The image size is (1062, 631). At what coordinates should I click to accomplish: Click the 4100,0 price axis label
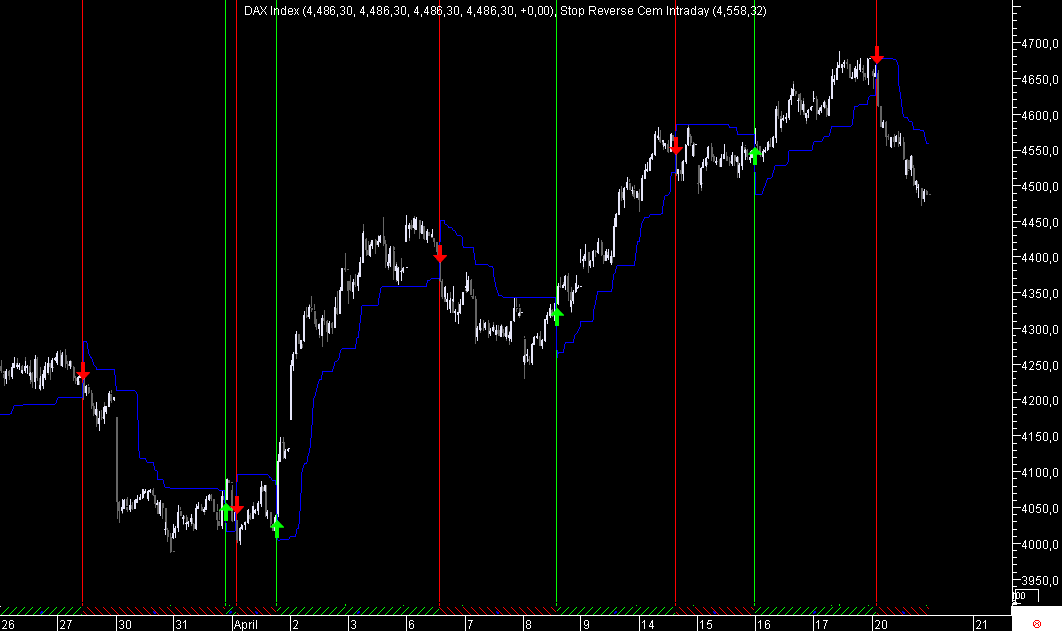[x=1040, y=473]
